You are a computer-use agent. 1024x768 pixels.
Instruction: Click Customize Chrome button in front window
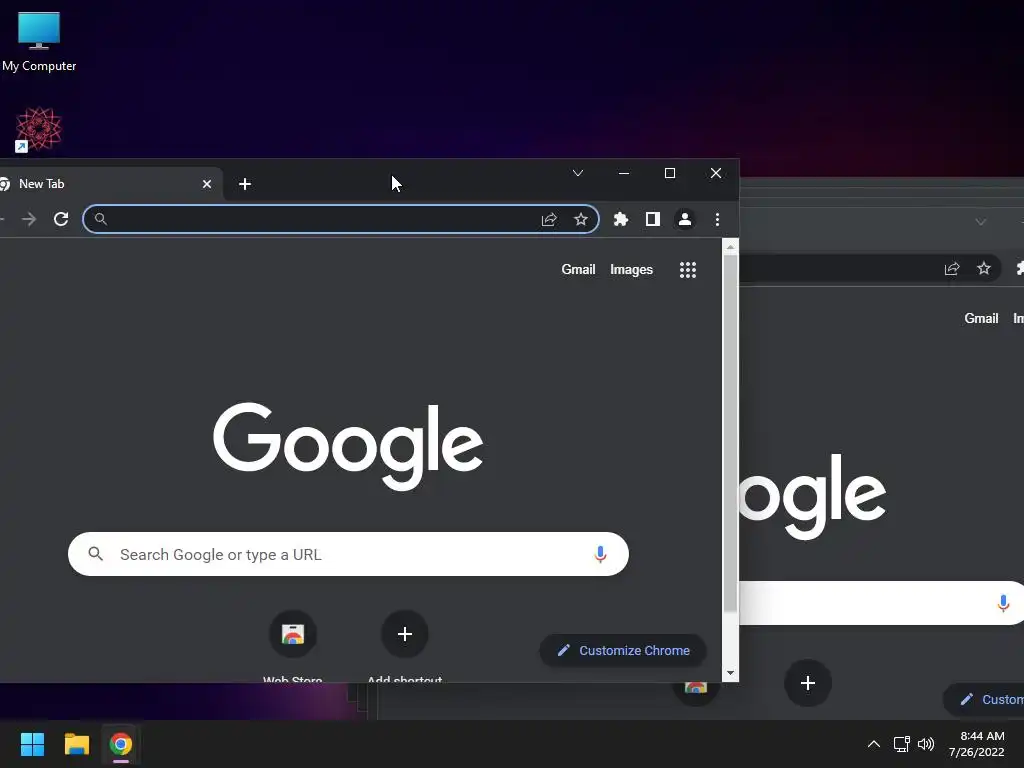click(x=623, y=650)
